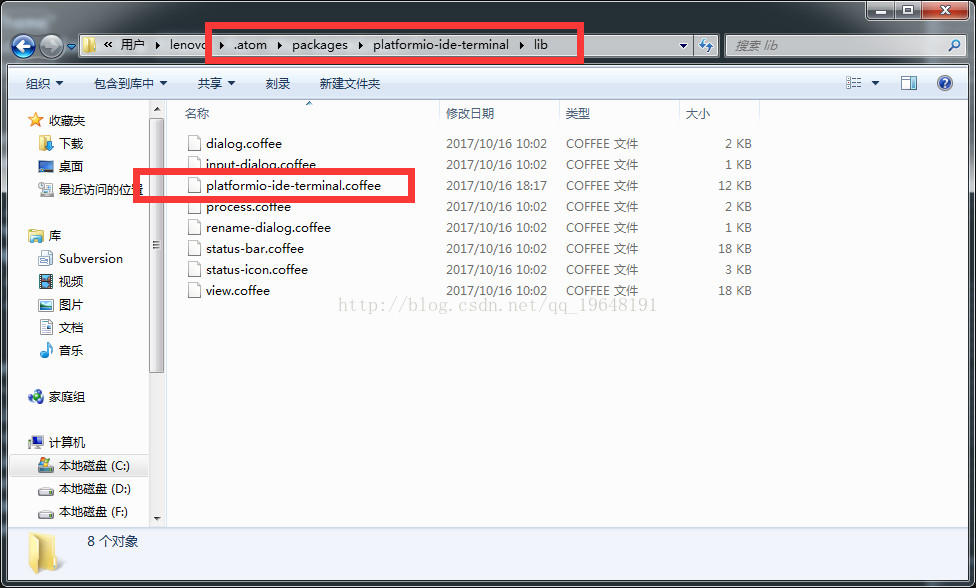Click the lib breadcrumb segment
The height and width of the screenshot is (588, 976).
540,45
